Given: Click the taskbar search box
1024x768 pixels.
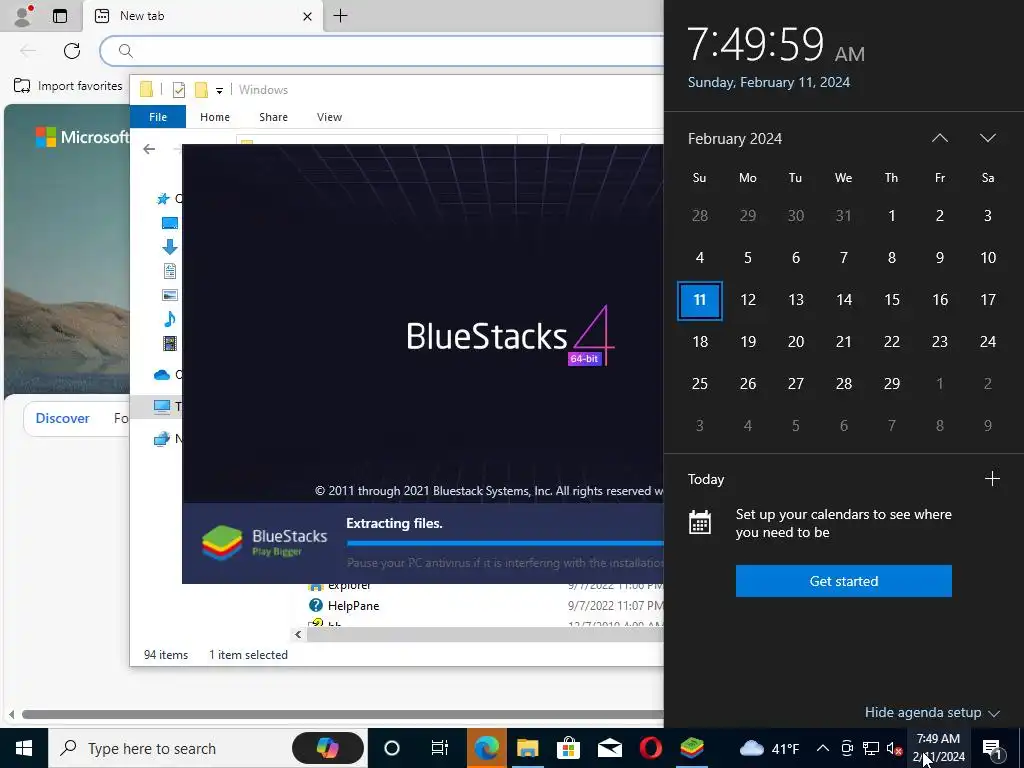Looking at the screenshot, I should coord(208,748).
